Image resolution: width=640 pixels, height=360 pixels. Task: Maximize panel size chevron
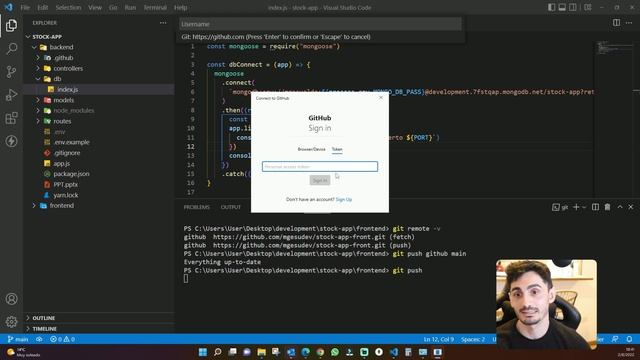pos(620,207)
